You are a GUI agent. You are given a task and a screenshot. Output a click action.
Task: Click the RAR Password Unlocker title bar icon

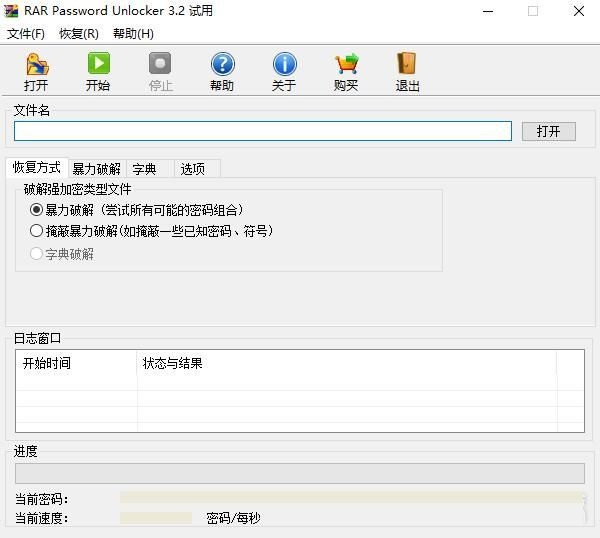point(11,11)
